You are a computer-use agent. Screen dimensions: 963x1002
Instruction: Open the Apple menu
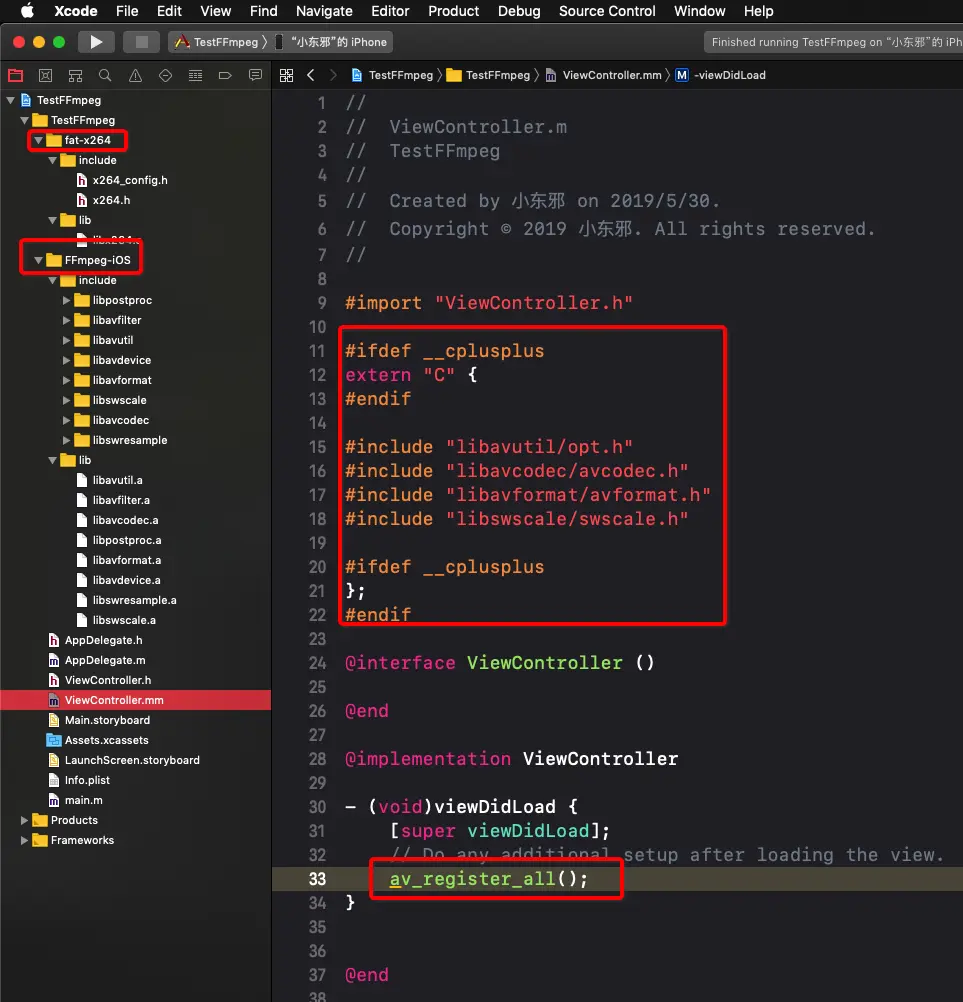point(27,11)
